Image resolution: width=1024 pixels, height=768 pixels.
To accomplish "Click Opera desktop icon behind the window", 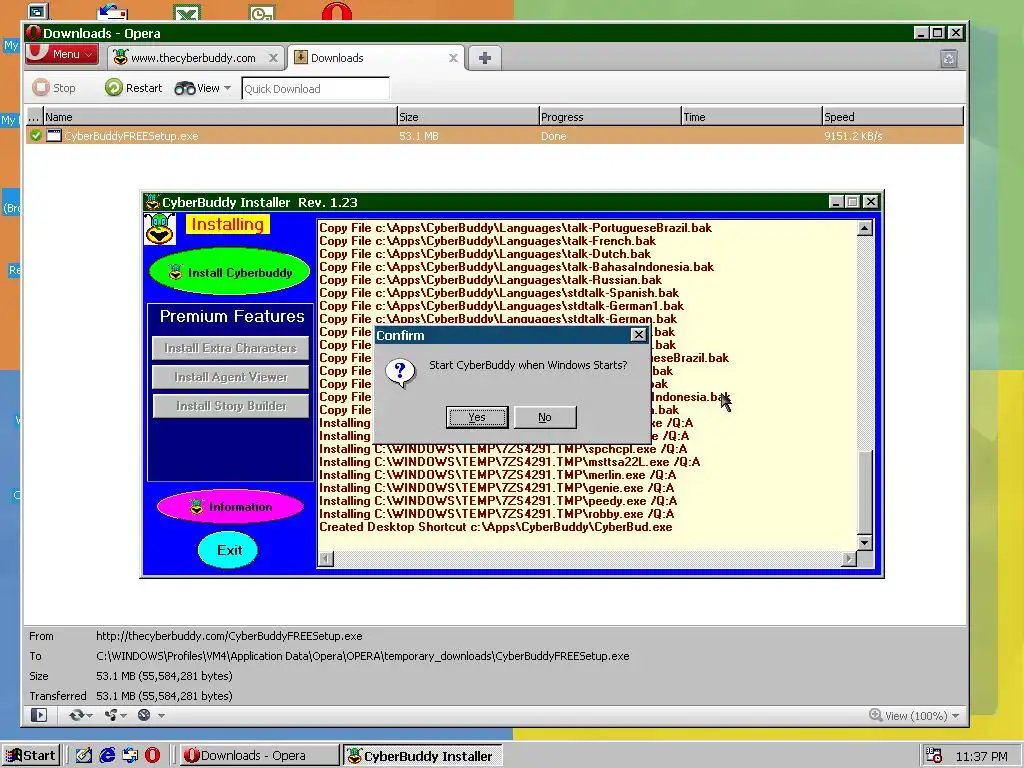I will [x=336, y=11].
